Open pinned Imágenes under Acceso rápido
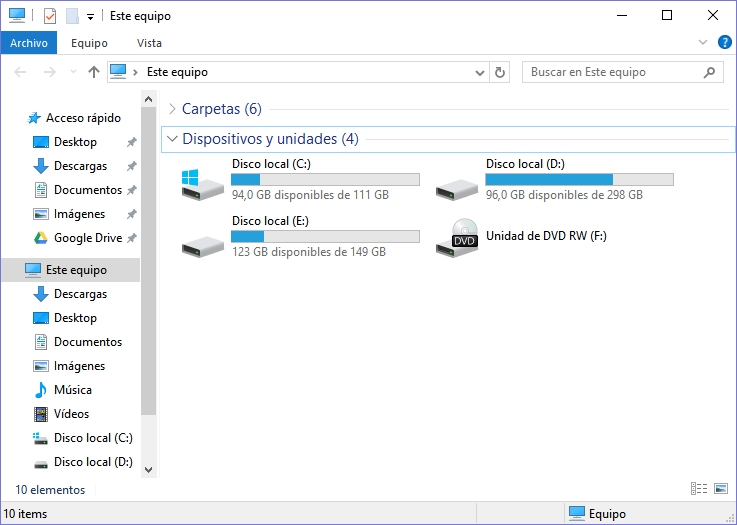The width and height of the screenshot is (737, 525). pos(79,214)
